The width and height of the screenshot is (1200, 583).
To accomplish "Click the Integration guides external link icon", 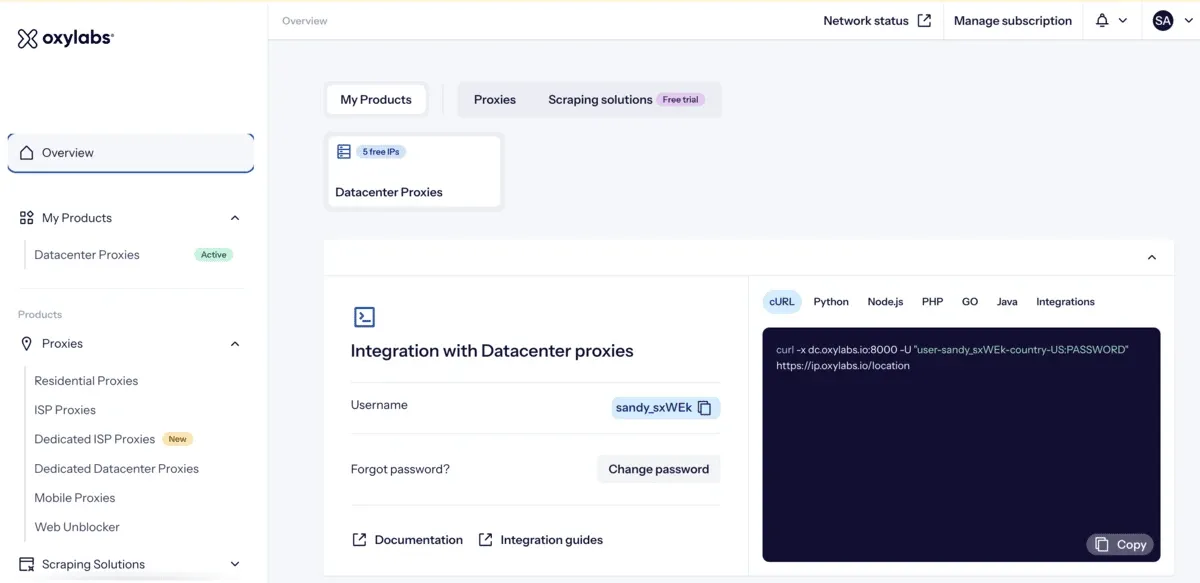I will pos(485,540).
